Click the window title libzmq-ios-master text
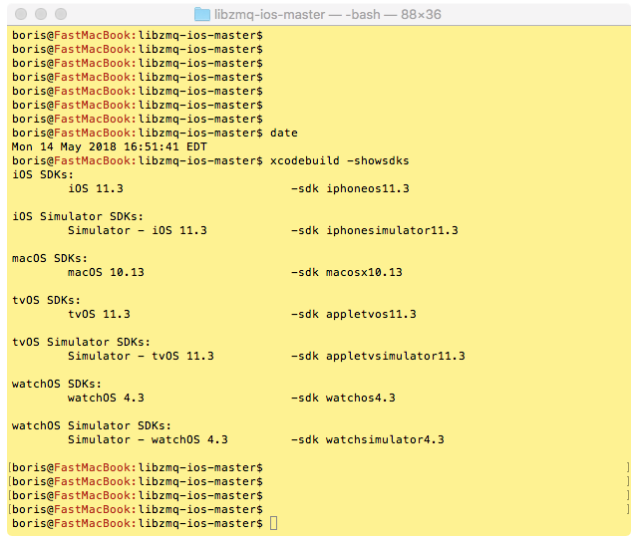 pyautogui.click(x=266, y=14)
